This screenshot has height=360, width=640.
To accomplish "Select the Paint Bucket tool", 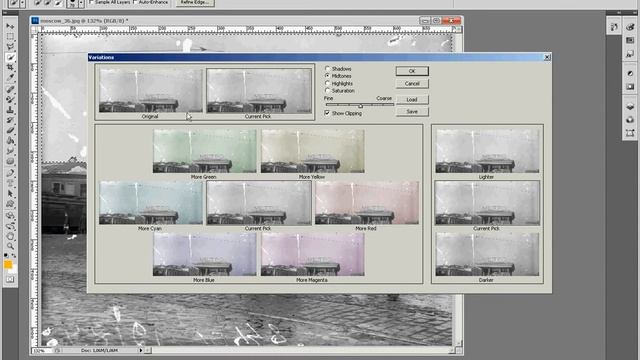I will pos(10,141).
